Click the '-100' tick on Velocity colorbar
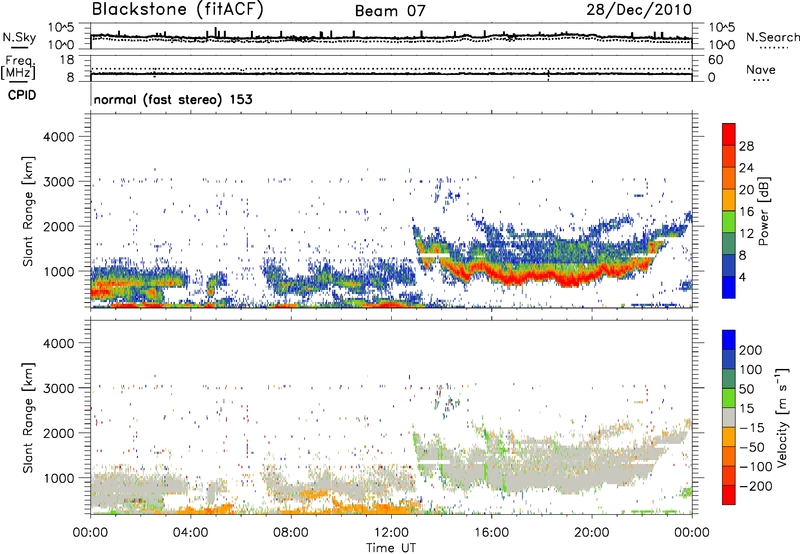Viewport: 800px width, 554px height. tap(756, 467)
